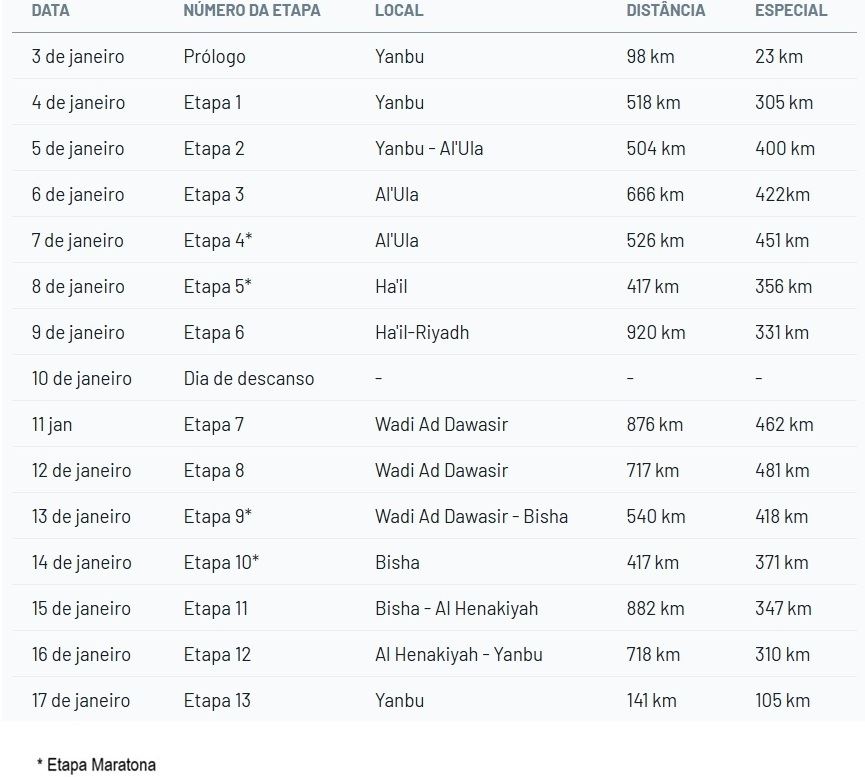Image resolution: width=865 pixels, height=777 pixels.
Task: Select the Etapa 10* stage cell
Action: coord(221,563)
